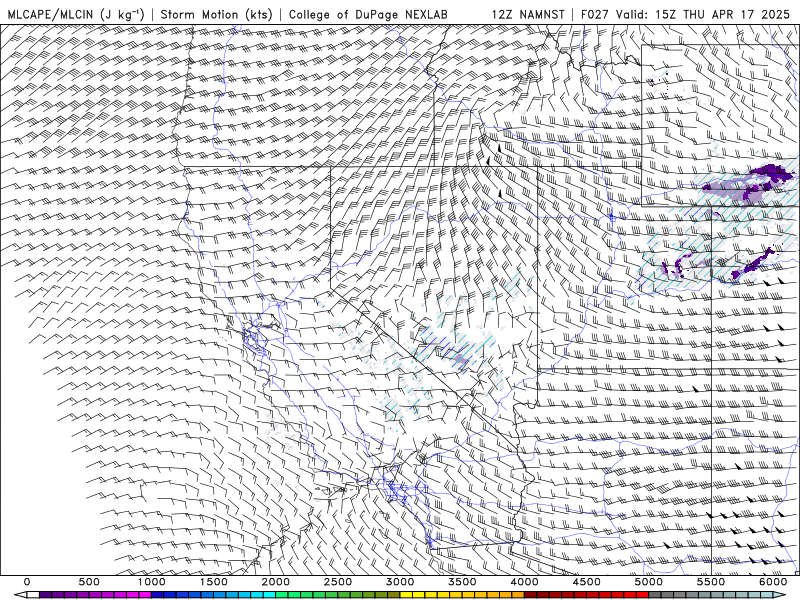
Task: Click the 0 label on the color scale
Action: click(x=27, y=582)
